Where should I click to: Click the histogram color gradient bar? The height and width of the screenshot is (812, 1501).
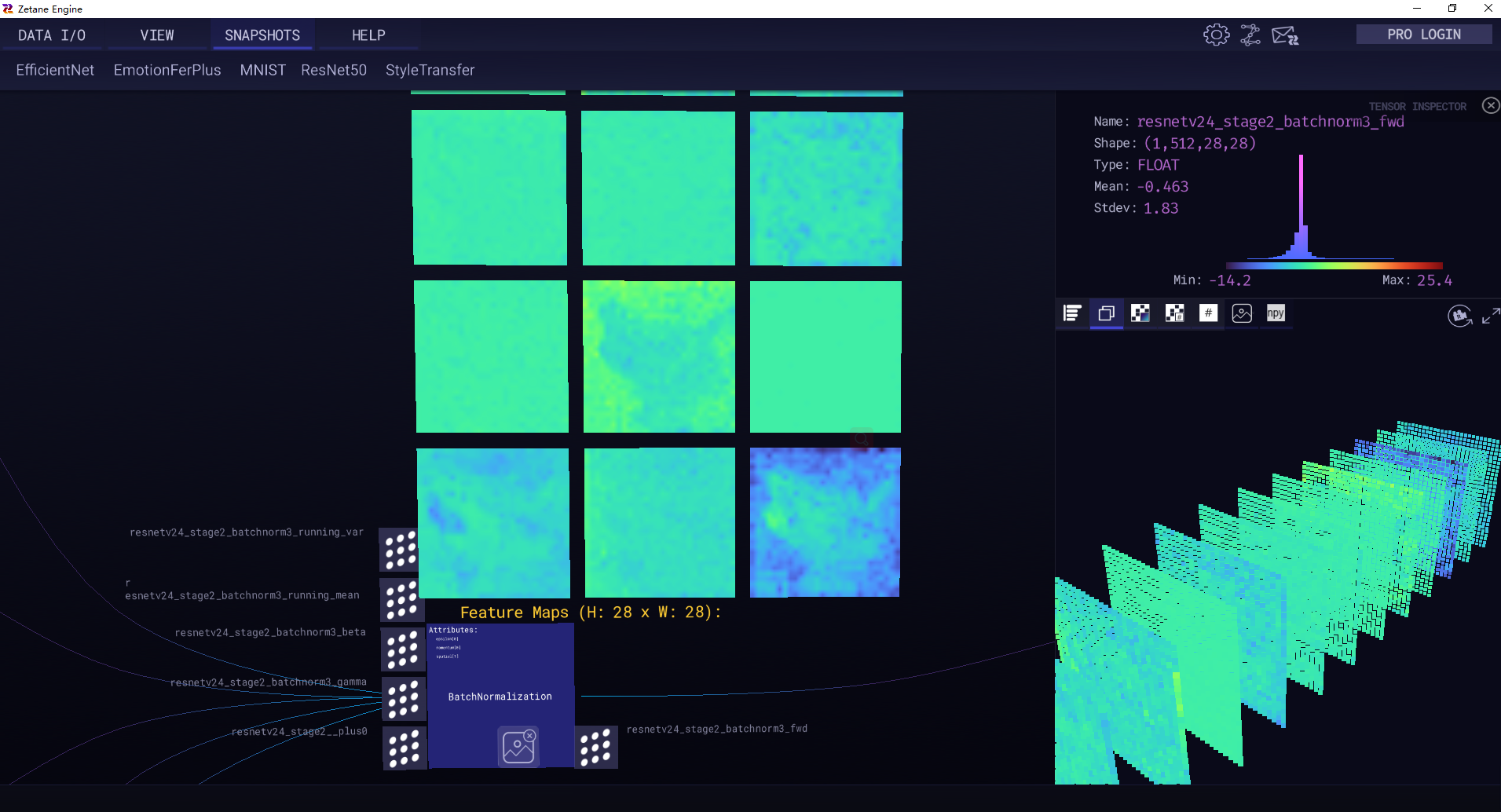pos(1334,265)
